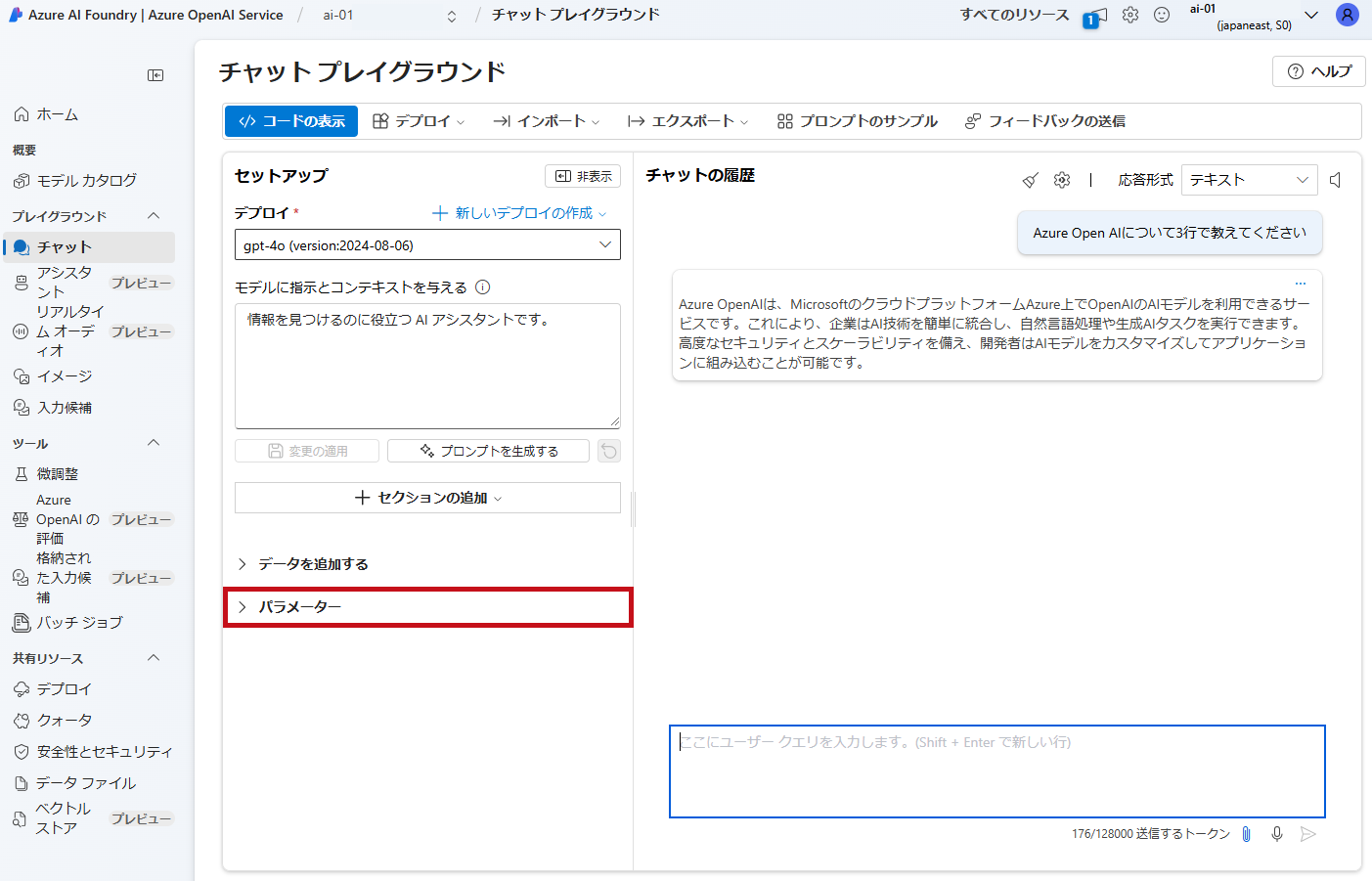The image size is (1372, 881).
Task: Collapse 共有リソース sidebar section
Action: 154,658
